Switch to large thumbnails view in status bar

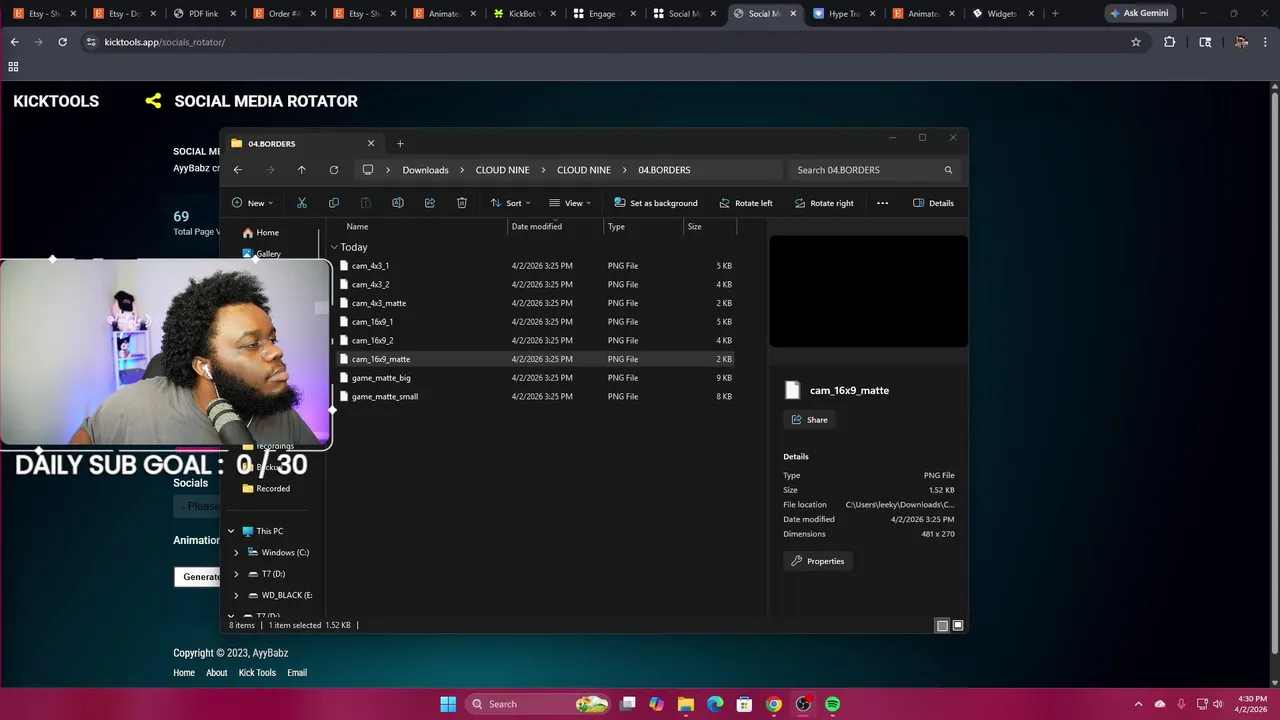pos(958,625)
